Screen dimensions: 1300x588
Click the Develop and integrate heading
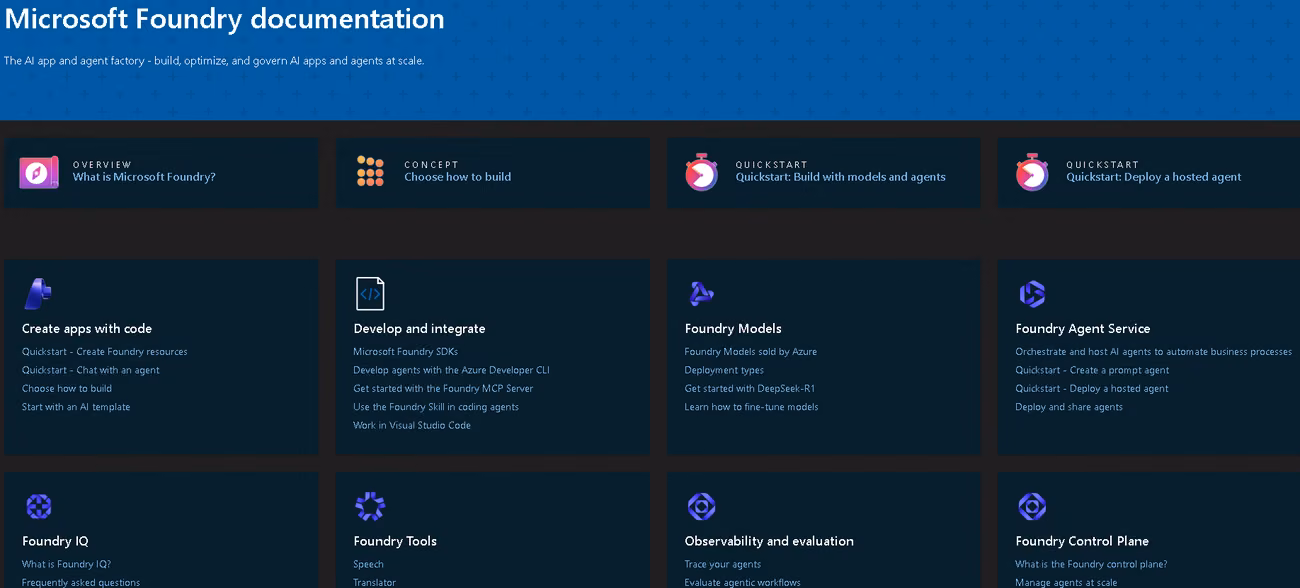419,328
